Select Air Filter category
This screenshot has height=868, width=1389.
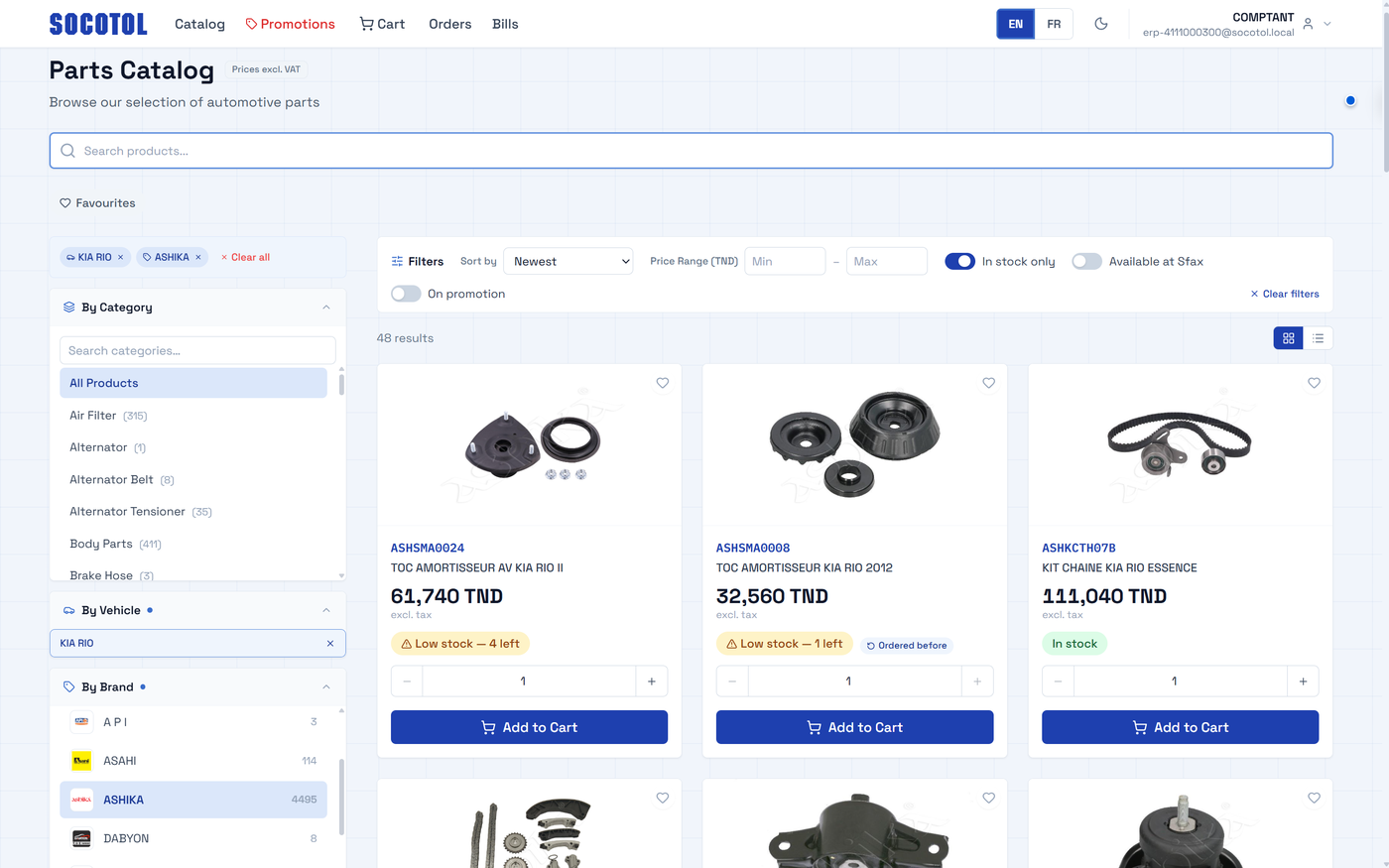(193, 416)
